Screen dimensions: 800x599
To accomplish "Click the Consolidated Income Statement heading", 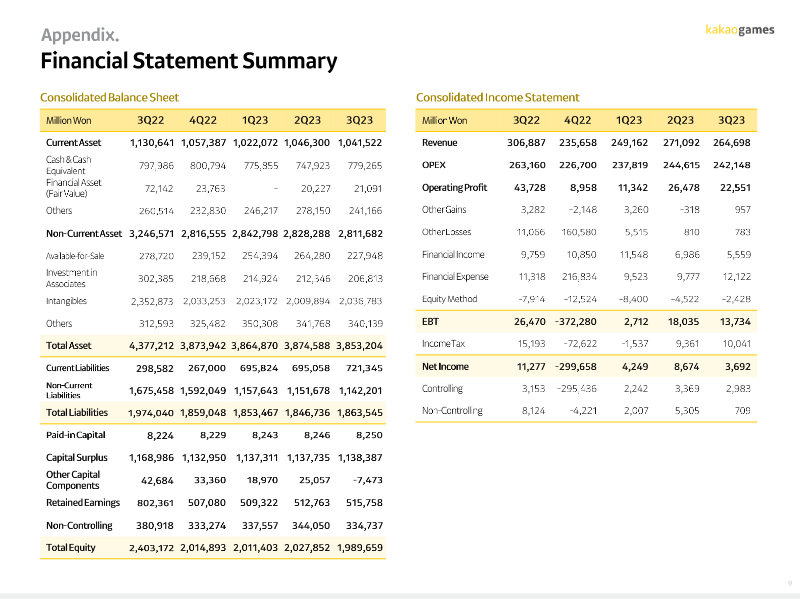I will click(497, 97).
